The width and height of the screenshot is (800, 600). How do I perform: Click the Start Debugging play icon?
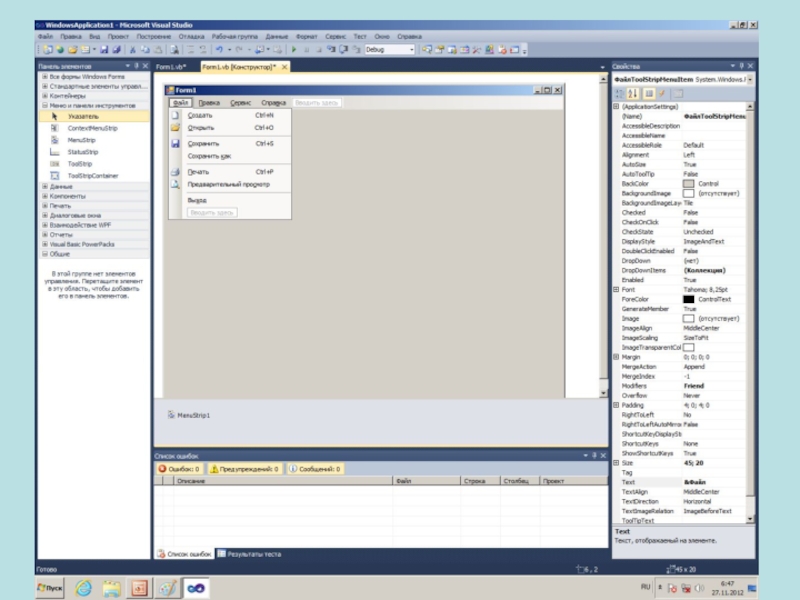[293, 49]
